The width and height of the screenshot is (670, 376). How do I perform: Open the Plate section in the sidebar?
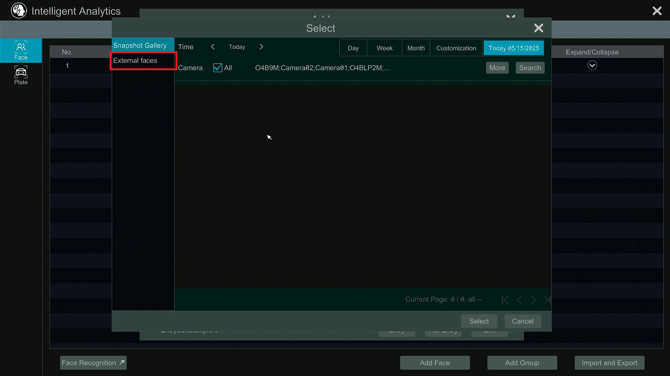pos(21,75)
